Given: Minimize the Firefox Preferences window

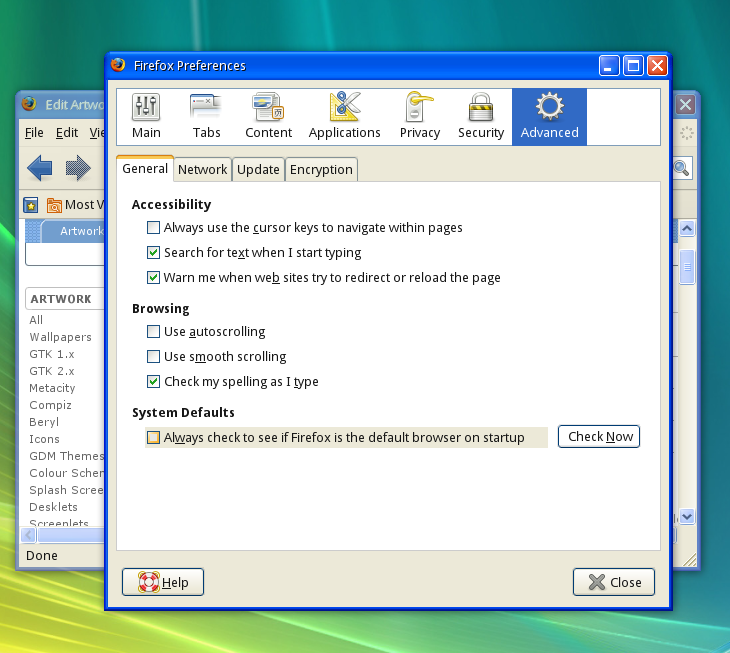Looking at the screenshot, I should point(609,66).
